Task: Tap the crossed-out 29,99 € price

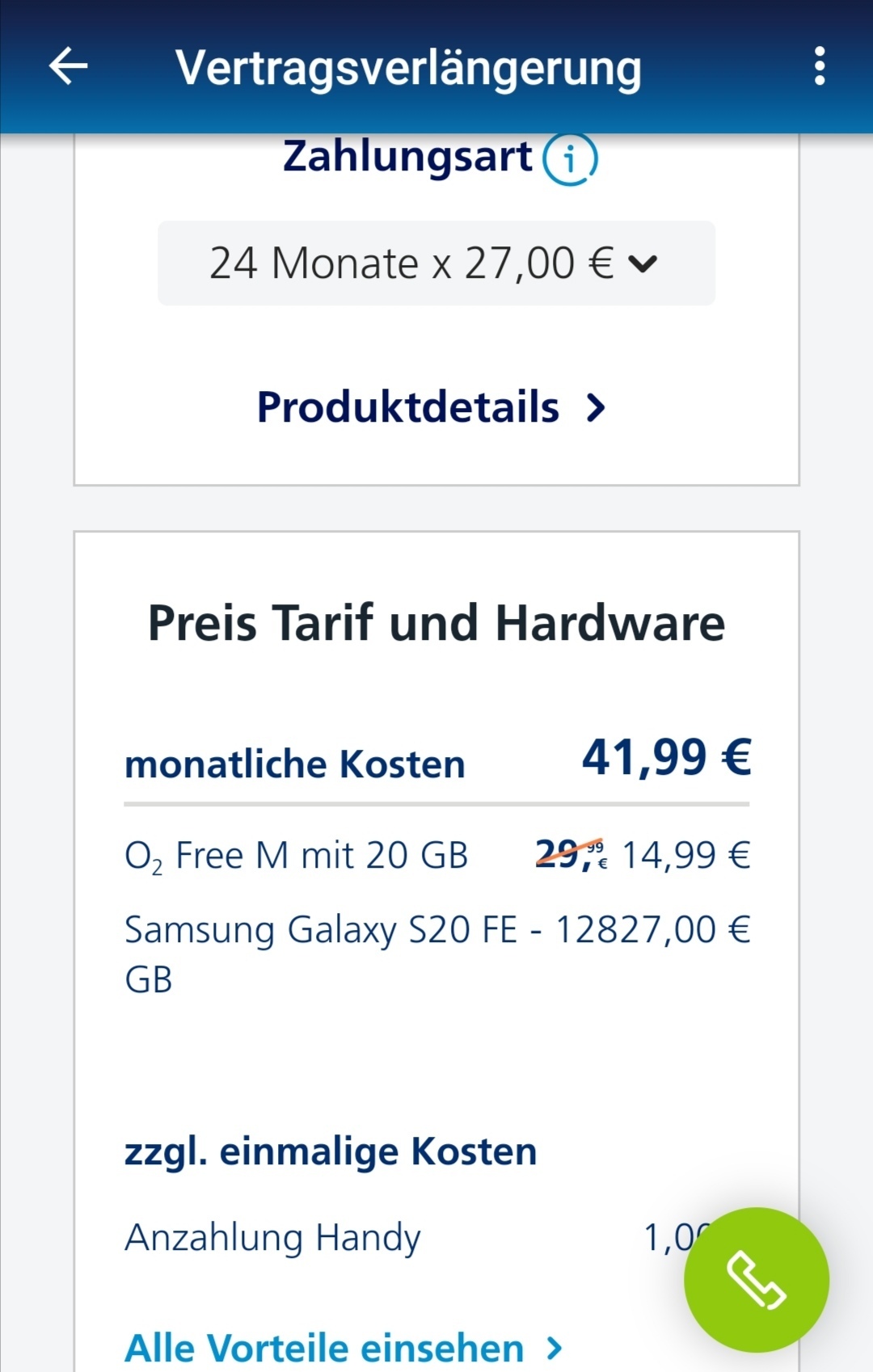Action: (571, 854)
